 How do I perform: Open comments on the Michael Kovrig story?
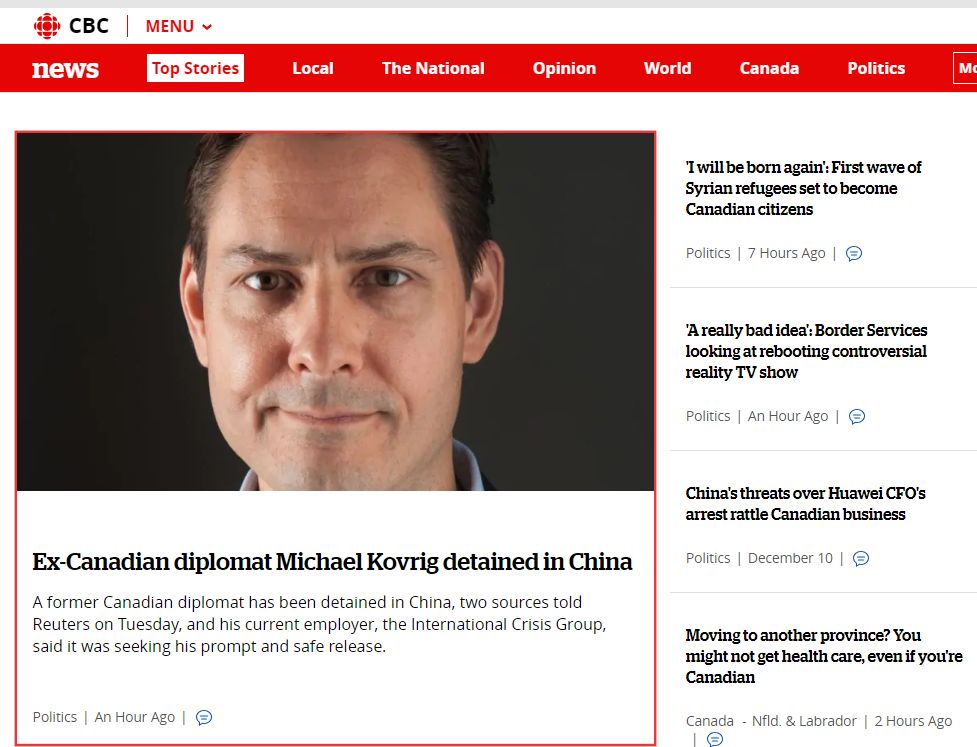[204, 717]
